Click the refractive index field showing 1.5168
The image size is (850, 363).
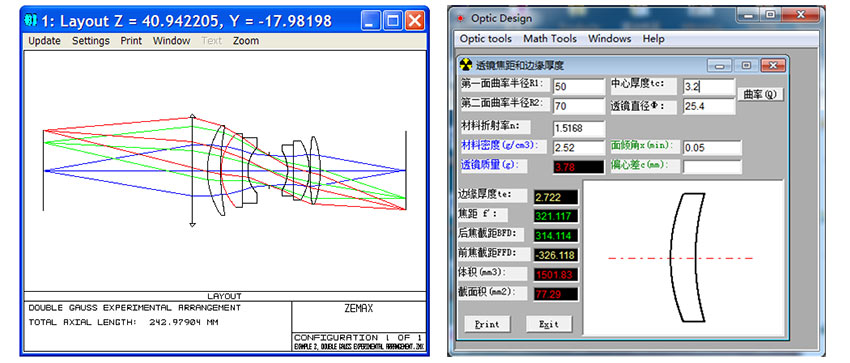(578, 128)
